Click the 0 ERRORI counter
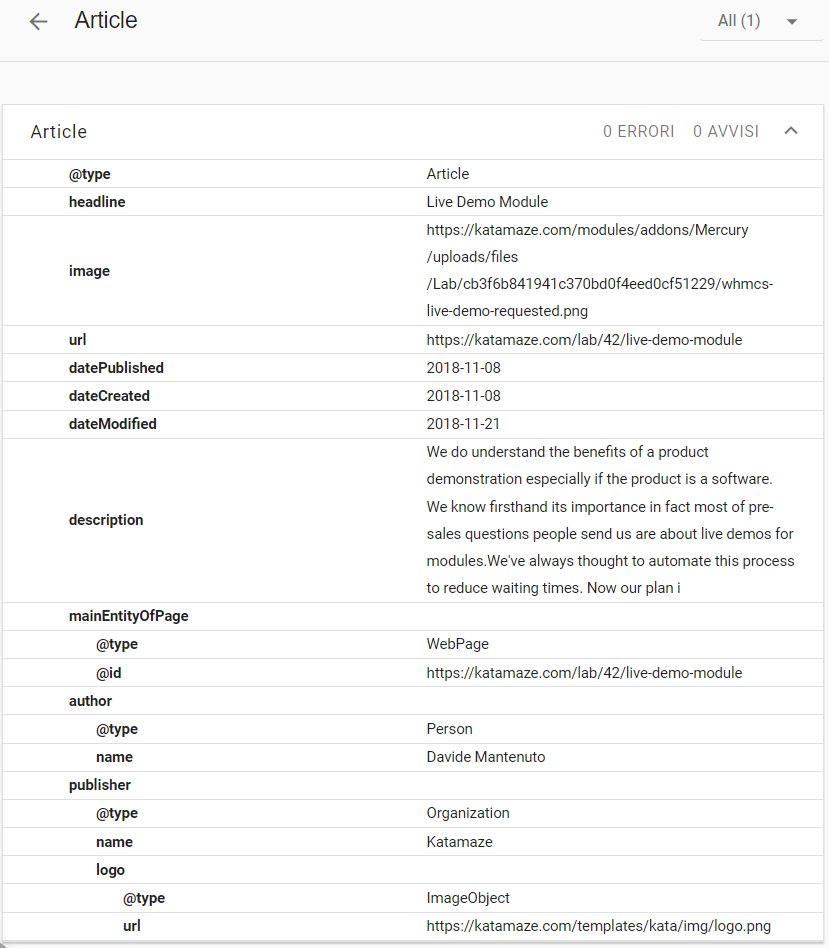The width and height of the screenshot is (829, 948). (x=638, y=131)
